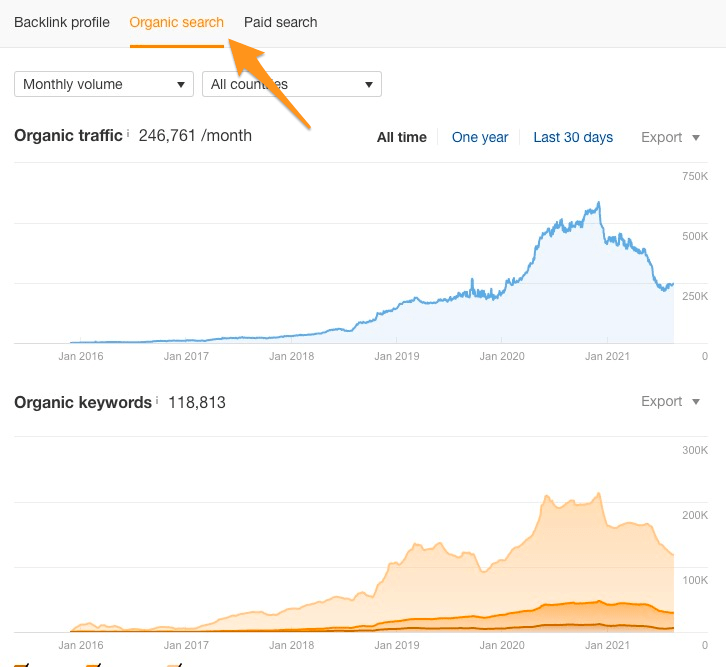
Task: Click the 500K axis label
Action: pyautogui.click(x=695, y=236)
